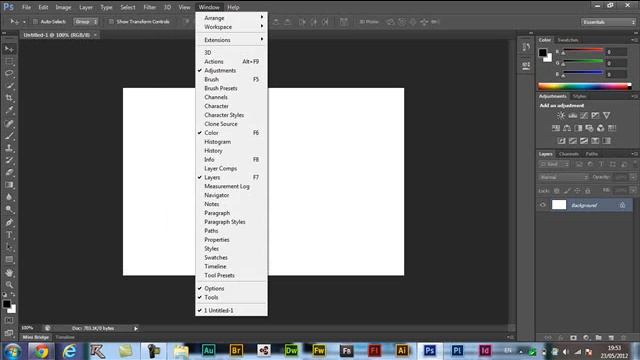The width and height of the screenshot is (640, 360).
Task: Open the Color panel flyout menu
Action: (x=634, y=40)
